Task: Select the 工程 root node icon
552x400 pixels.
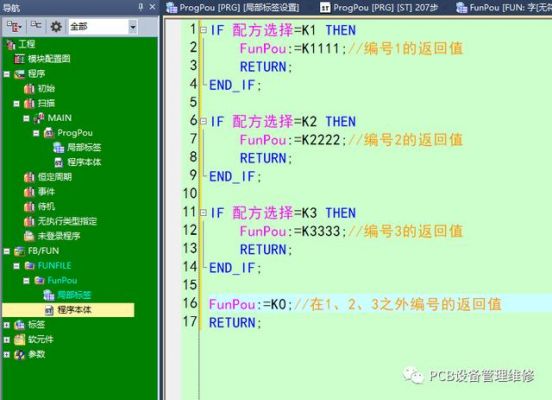Action: (x=11, y=45)
